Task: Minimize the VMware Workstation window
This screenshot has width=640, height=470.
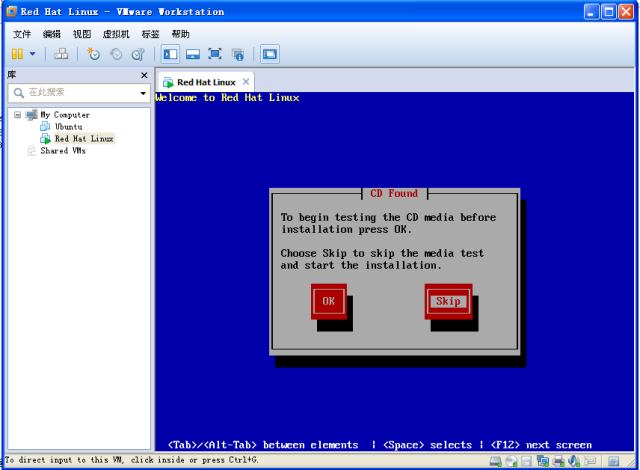Action: (x=591, y=12)
